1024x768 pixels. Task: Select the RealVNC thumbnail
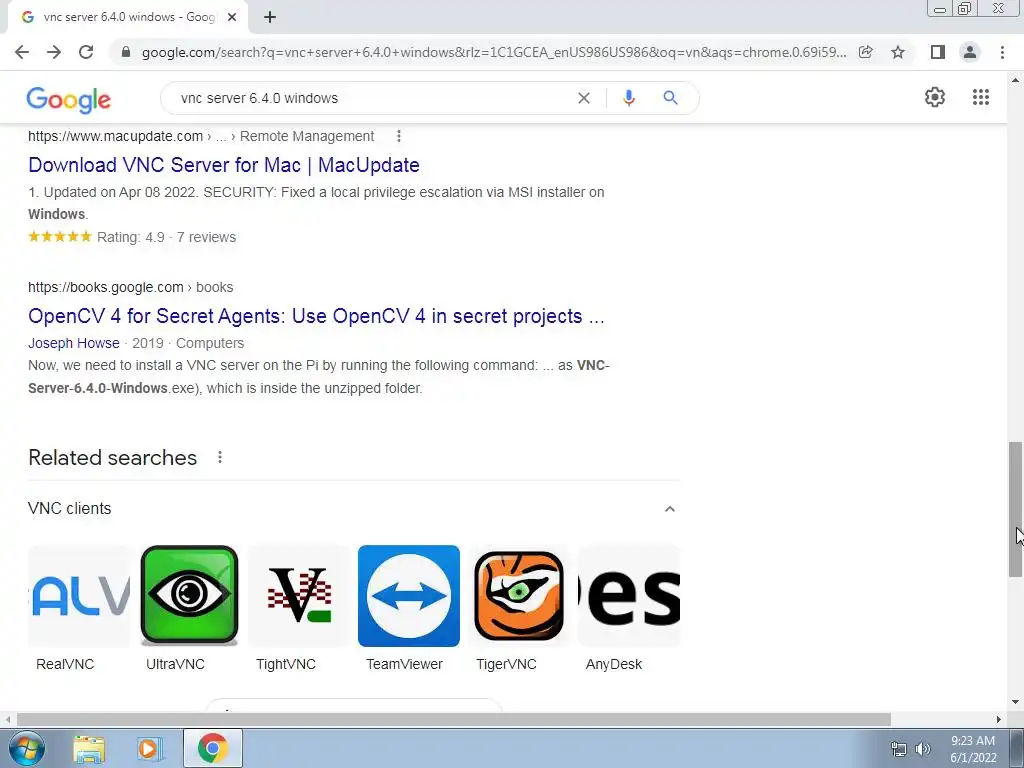[79, 596]
